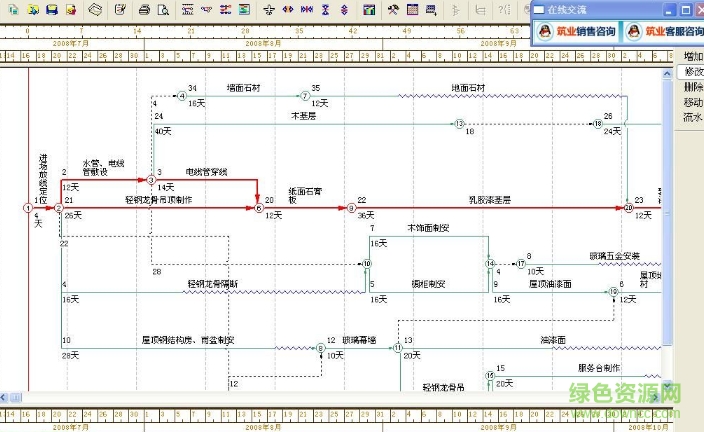Click 2008年7月 in the top timeline header
Screen dimensions: 704x432
[70, 44]
